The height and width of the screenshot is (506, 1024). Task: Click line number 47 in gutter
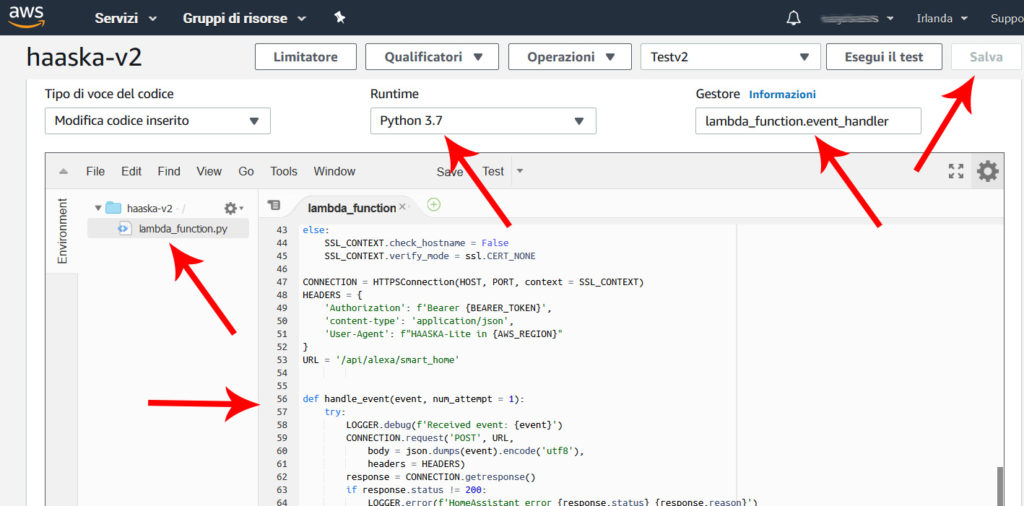click(282, 282)
